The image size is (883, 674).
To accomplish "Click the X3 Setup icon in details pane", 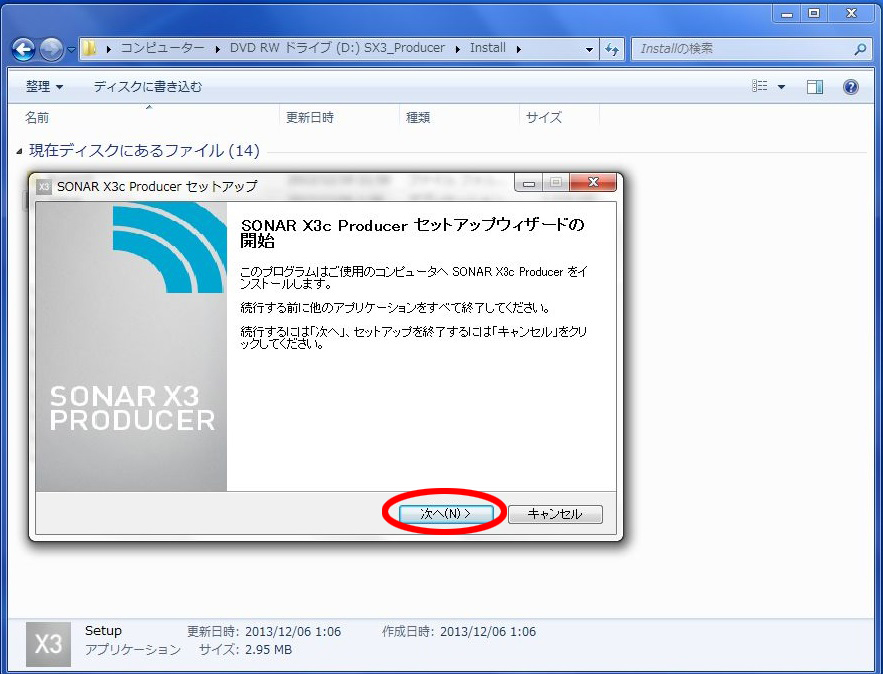I will click(x=48, y=644).
